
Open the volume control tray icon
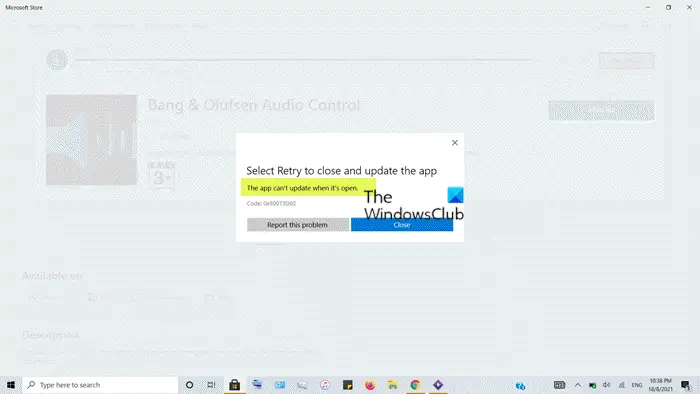coord(606,385)
